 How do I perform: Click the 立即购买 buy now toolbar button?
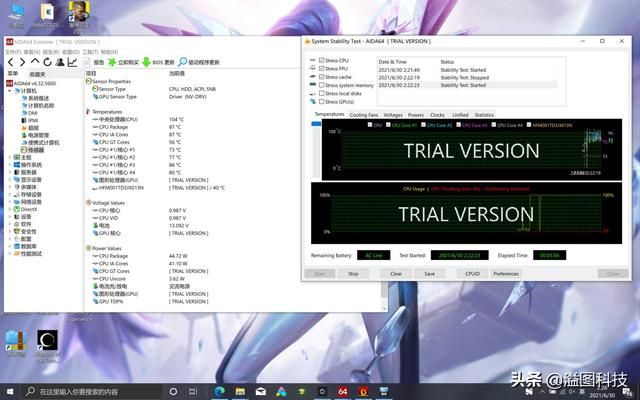[x=123, y=62]
